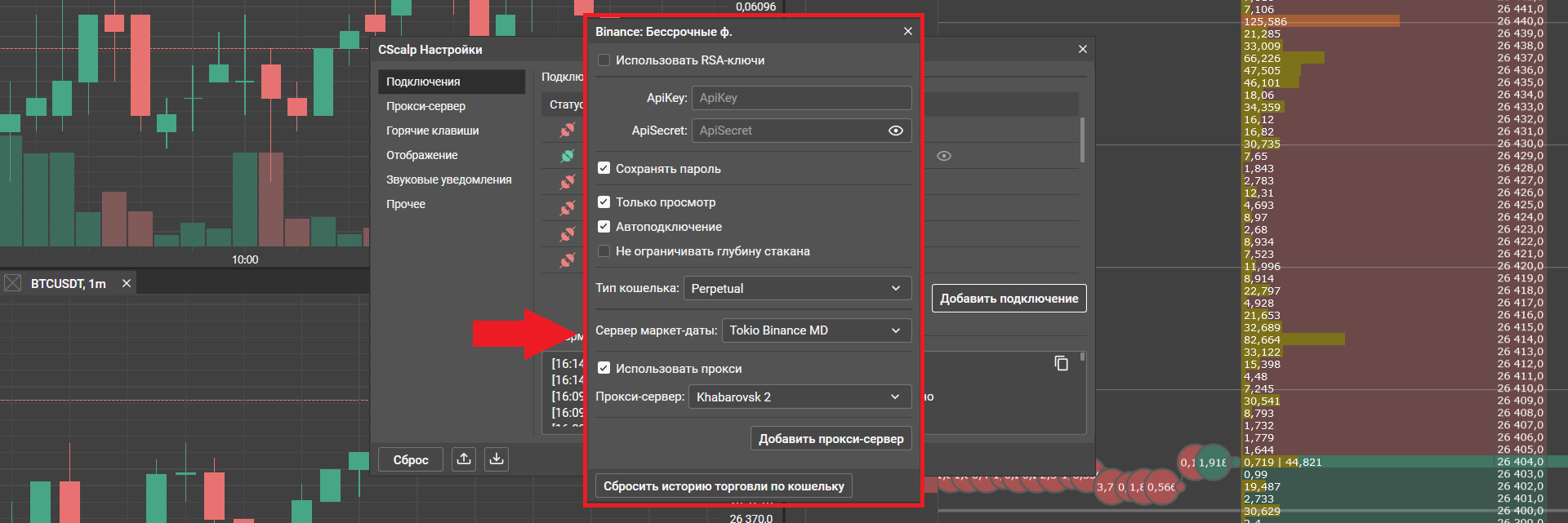
Task: Click the 26 370,0 price axis label
Action: [x=751, y=518]
